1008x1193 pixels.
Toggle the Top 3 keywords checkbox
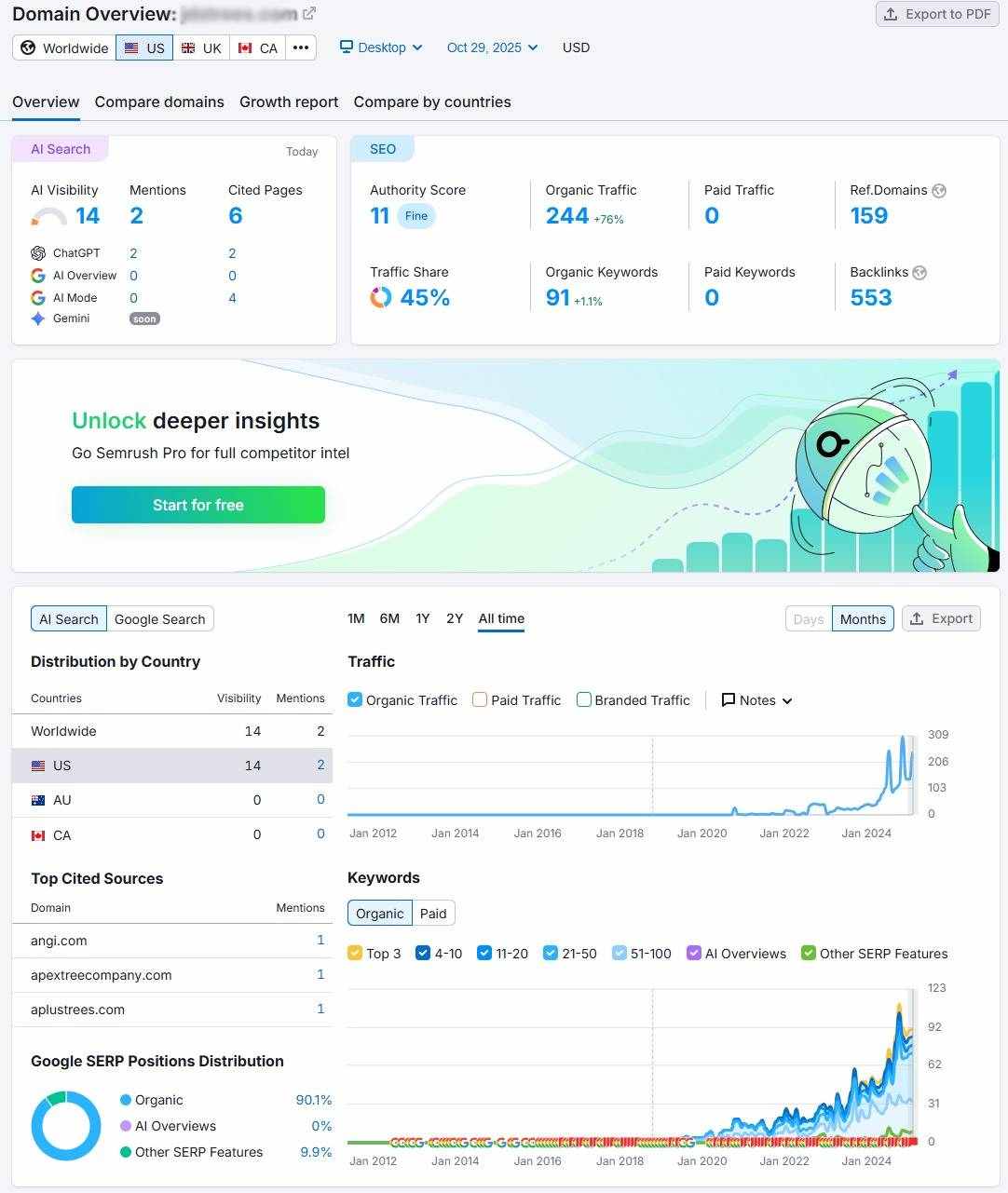355,953
